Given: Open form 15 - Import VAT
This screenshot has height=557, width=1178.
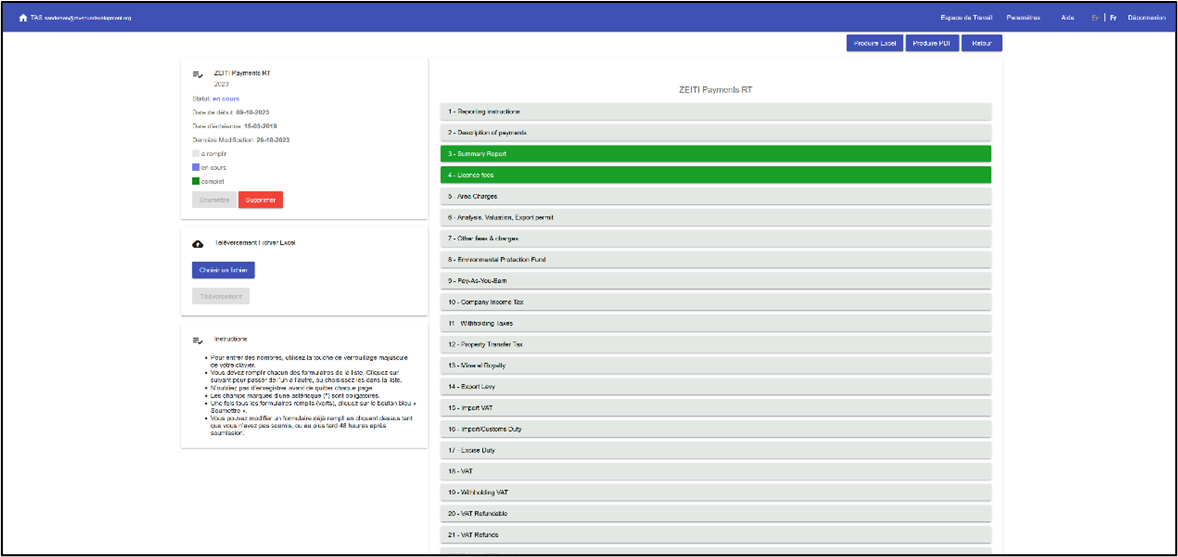Looking at the screenshot, I should [x=715, y=407].
